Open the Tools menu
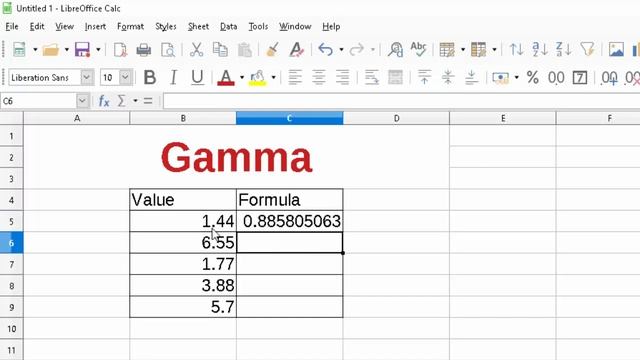The width and height of the screenshot is (640, 360). coord(258,27)
